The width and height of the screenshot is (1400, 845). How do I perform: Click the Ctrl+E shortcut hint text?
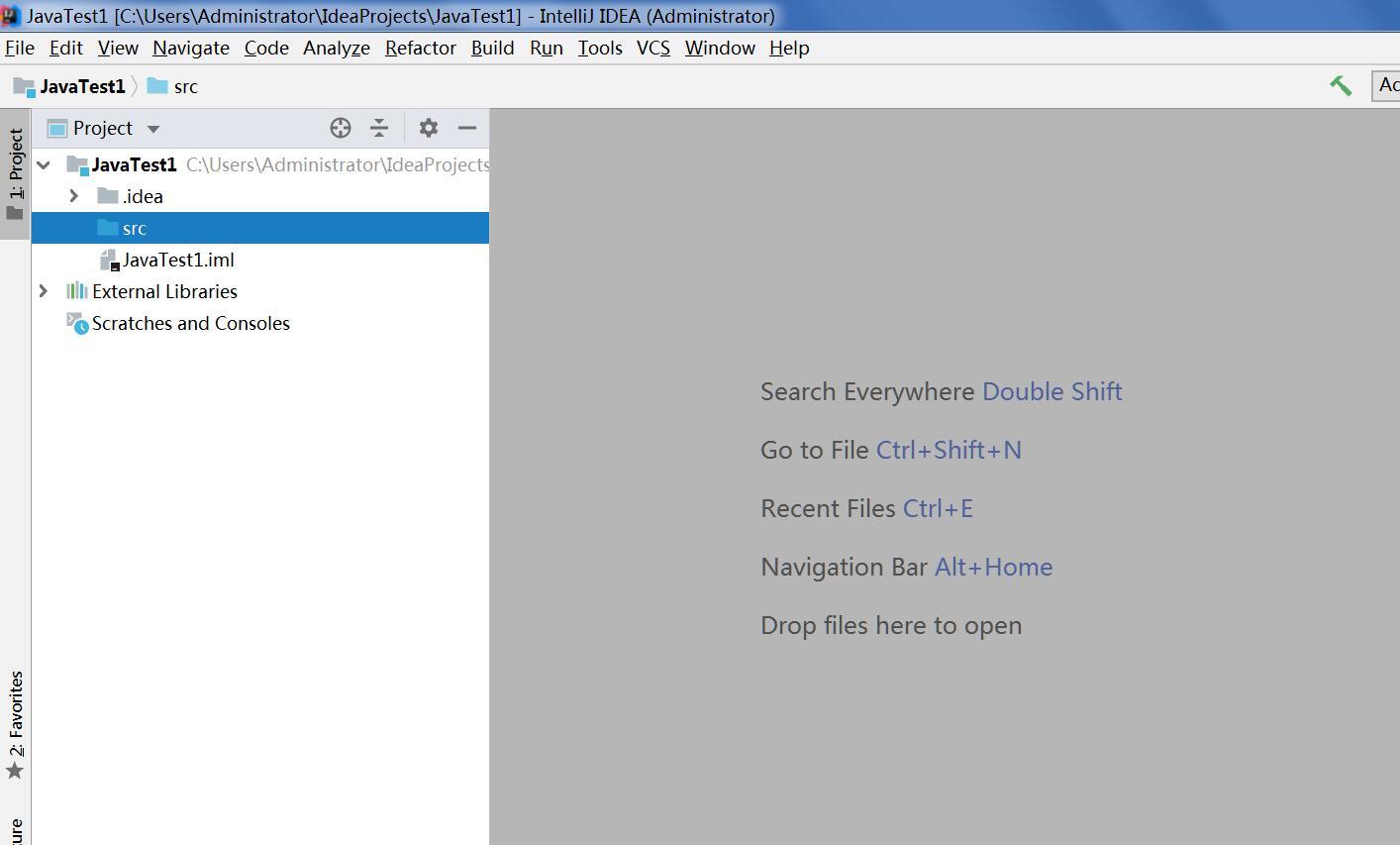click(938, 508)
